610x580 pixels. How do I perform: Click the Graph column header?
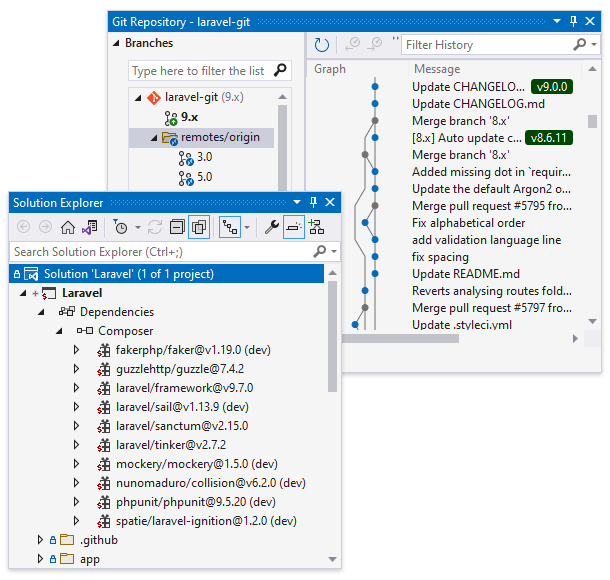pyautogui.click(x=330, y=69)
